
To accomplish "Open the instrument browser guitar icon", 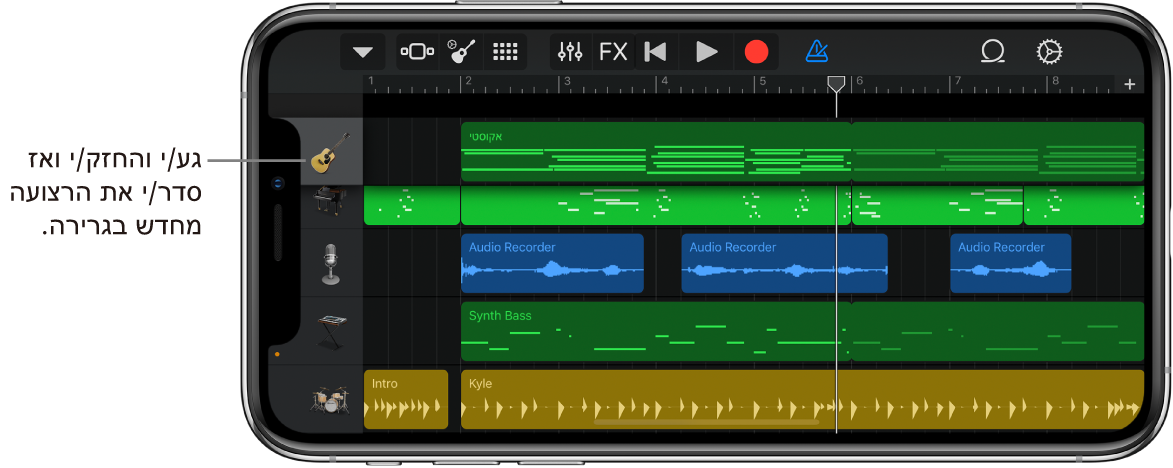I will 462,52.
